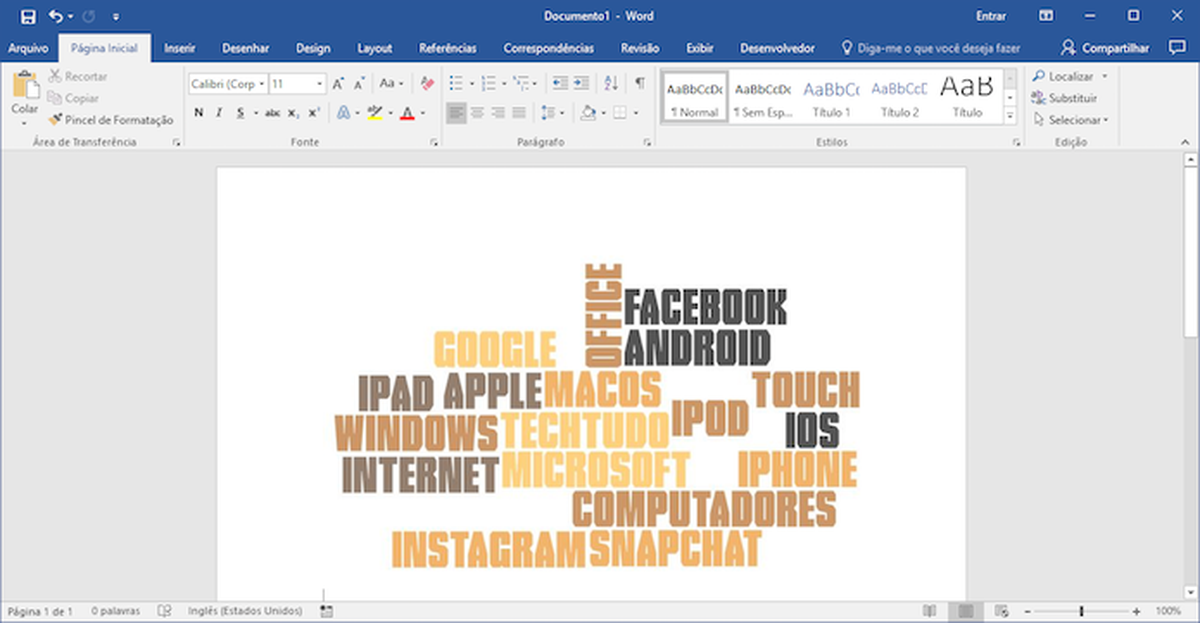Open the comments icon beside Compartilhar
Viewport: 1200px width, 623px height.
[1177, 48]
